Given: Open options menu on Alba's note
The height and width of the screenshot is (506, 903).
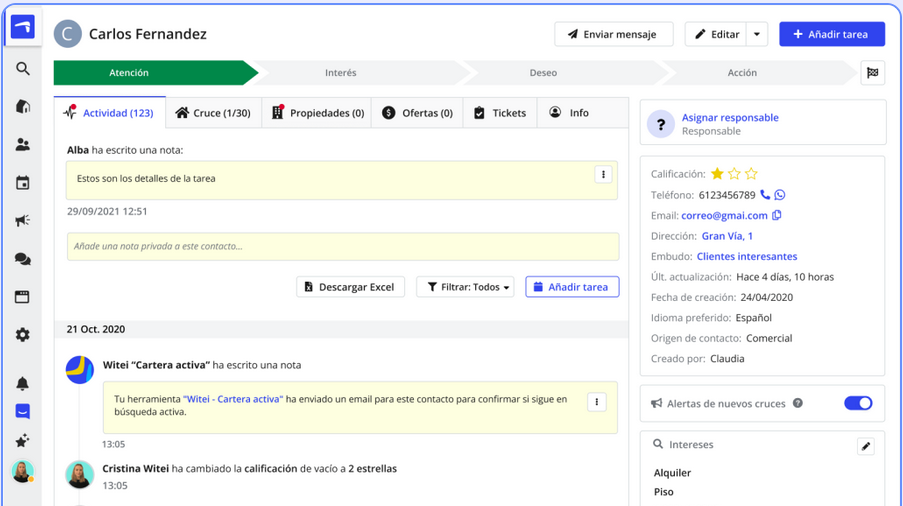Looking at the screenshot, I should pyautogui.click(x=603, y=174).
